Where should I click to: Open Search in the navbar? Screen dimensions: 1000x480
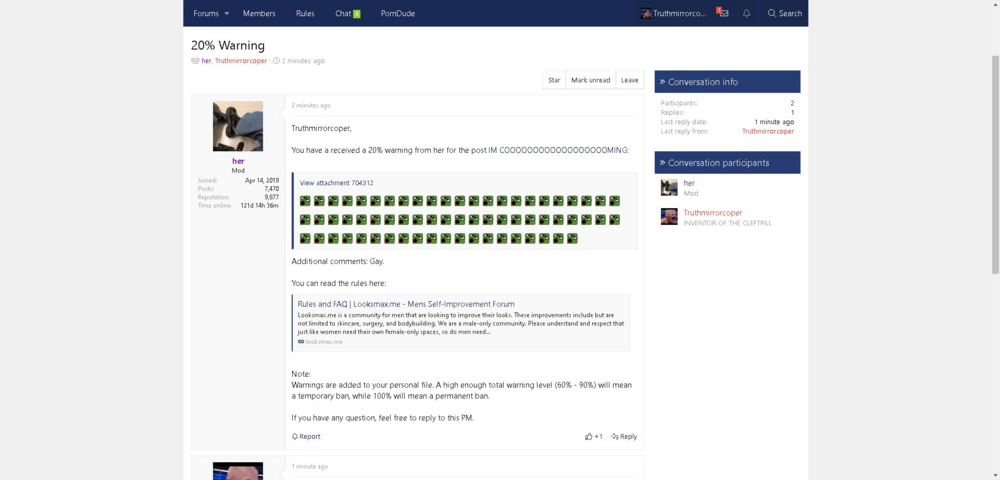784,13
